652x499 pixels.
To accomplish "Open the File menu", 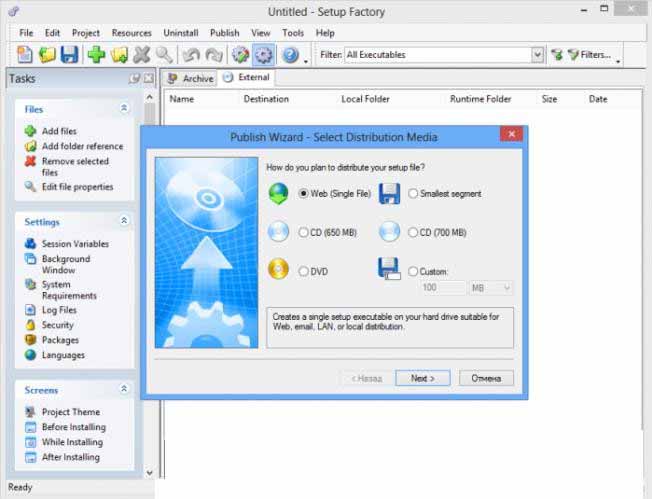I will pos(26,33).
